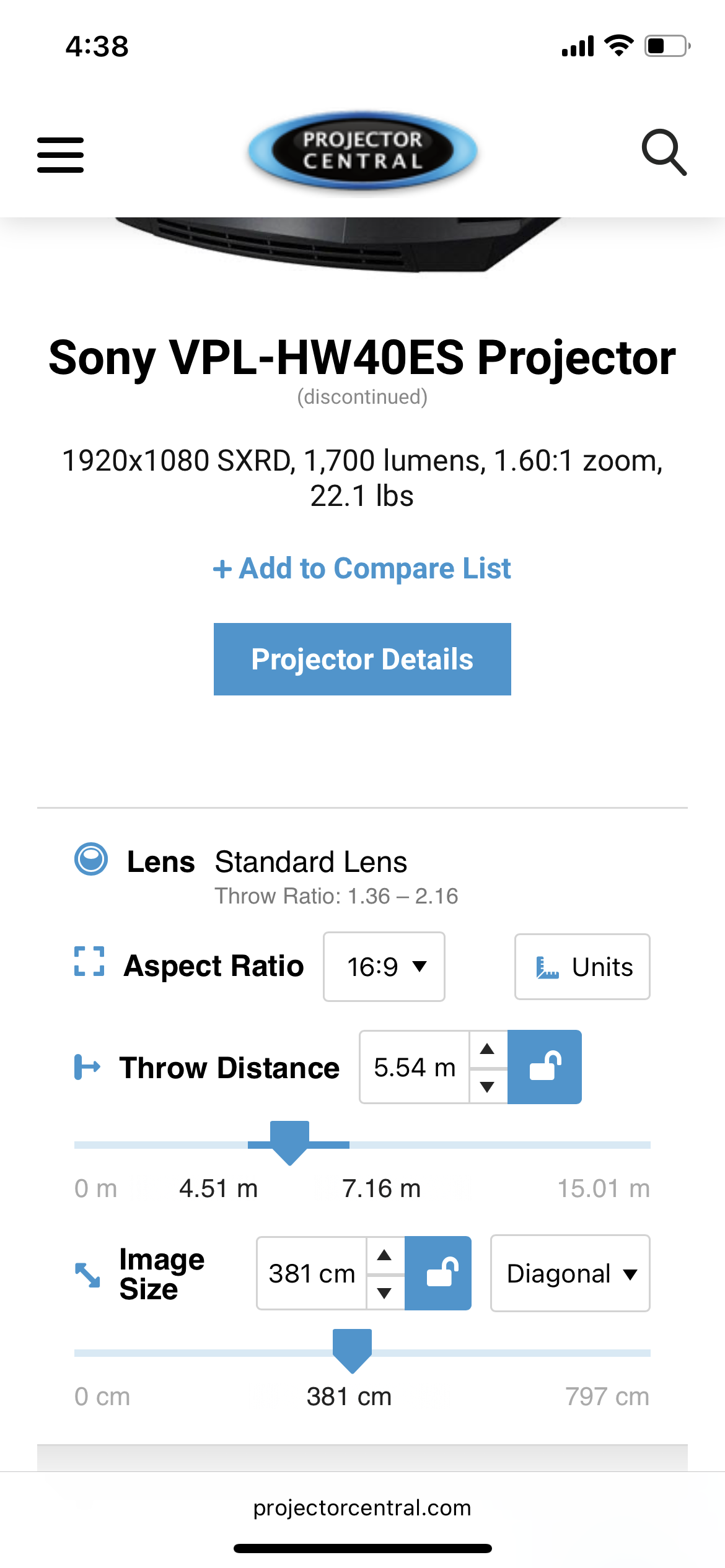725x1568 pixels.
Task: Open the 16:9 Aspect Ratio dropdown
Action: (x=384, y=967)
